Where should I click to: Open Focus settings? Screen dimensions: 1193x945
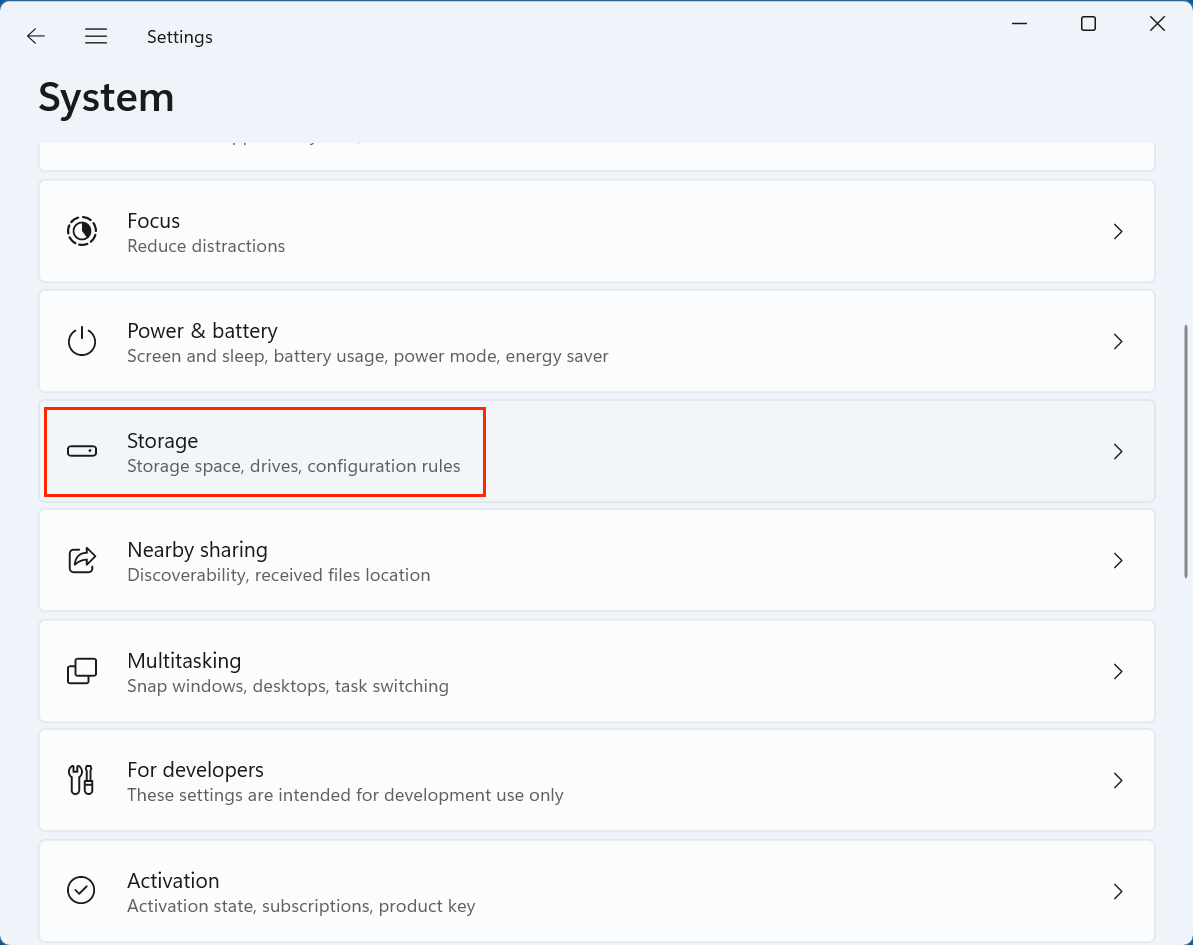597,231
